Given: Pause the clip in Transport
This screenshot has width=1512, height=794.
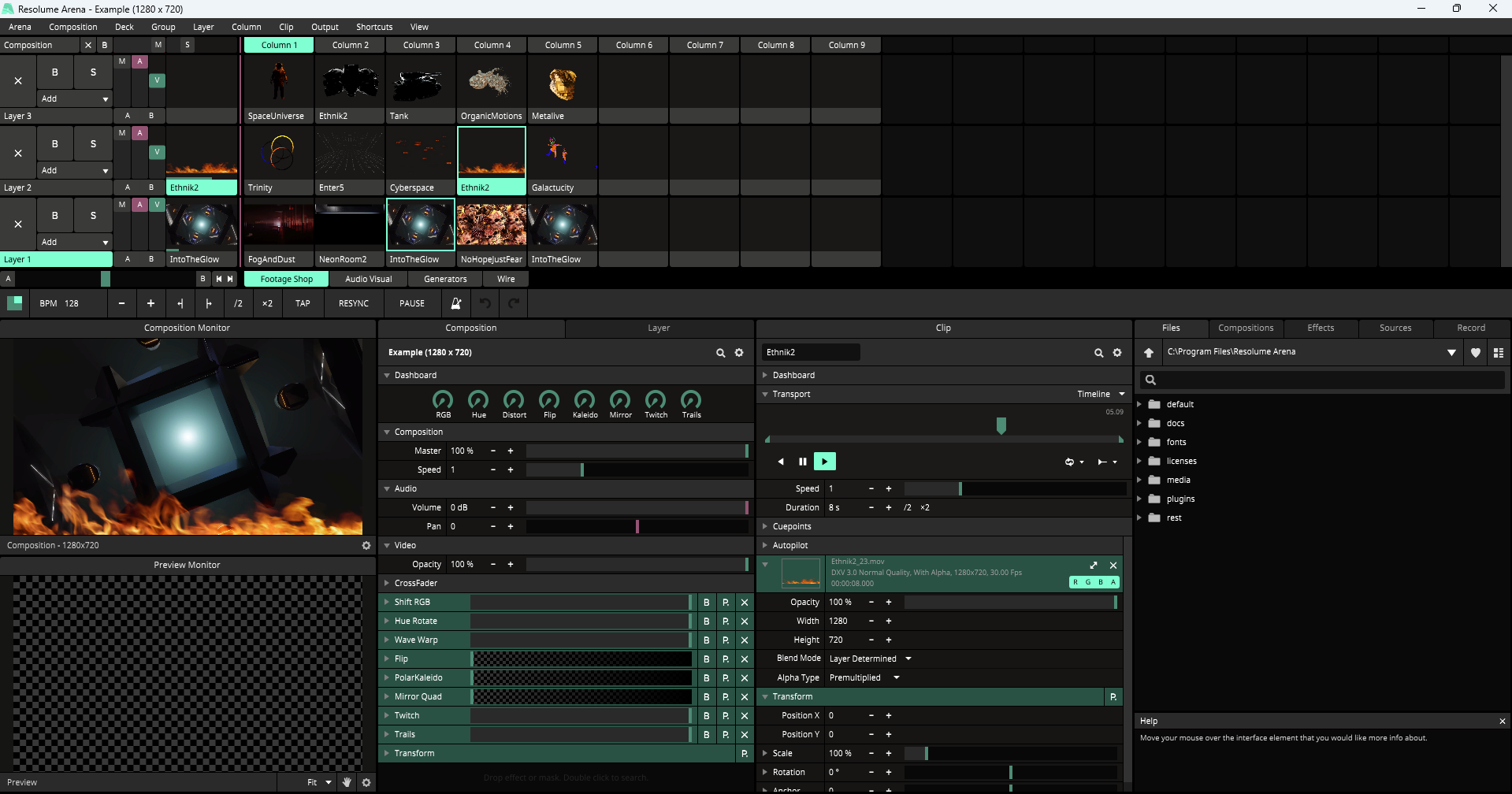Looking at the screenshot, I should (x=803, y=462).
